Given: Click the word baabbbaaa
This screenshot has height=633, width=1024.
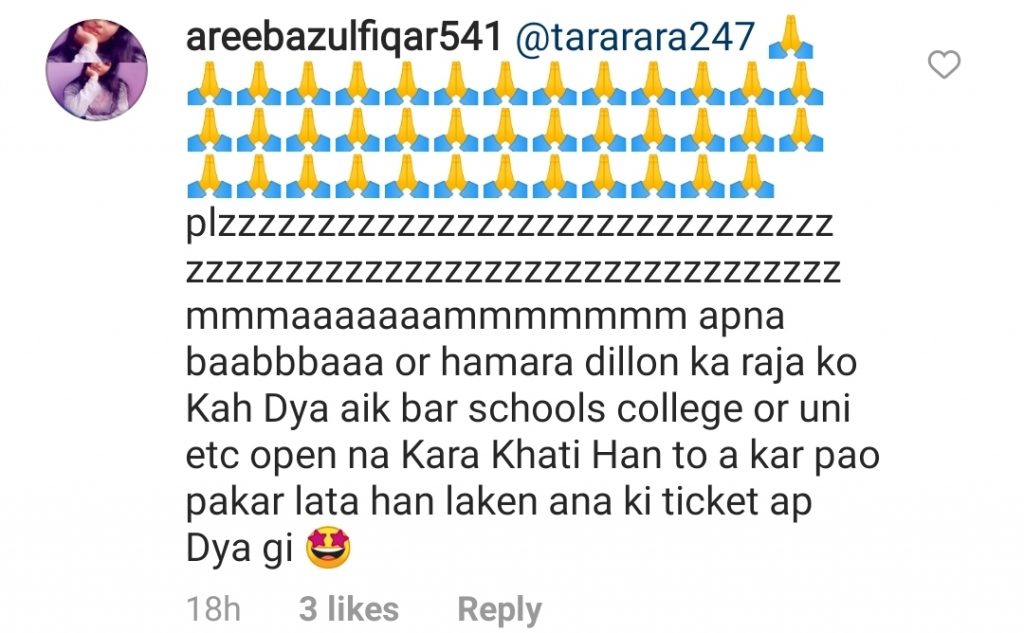Looking at the screenshot, I should 285,363.
